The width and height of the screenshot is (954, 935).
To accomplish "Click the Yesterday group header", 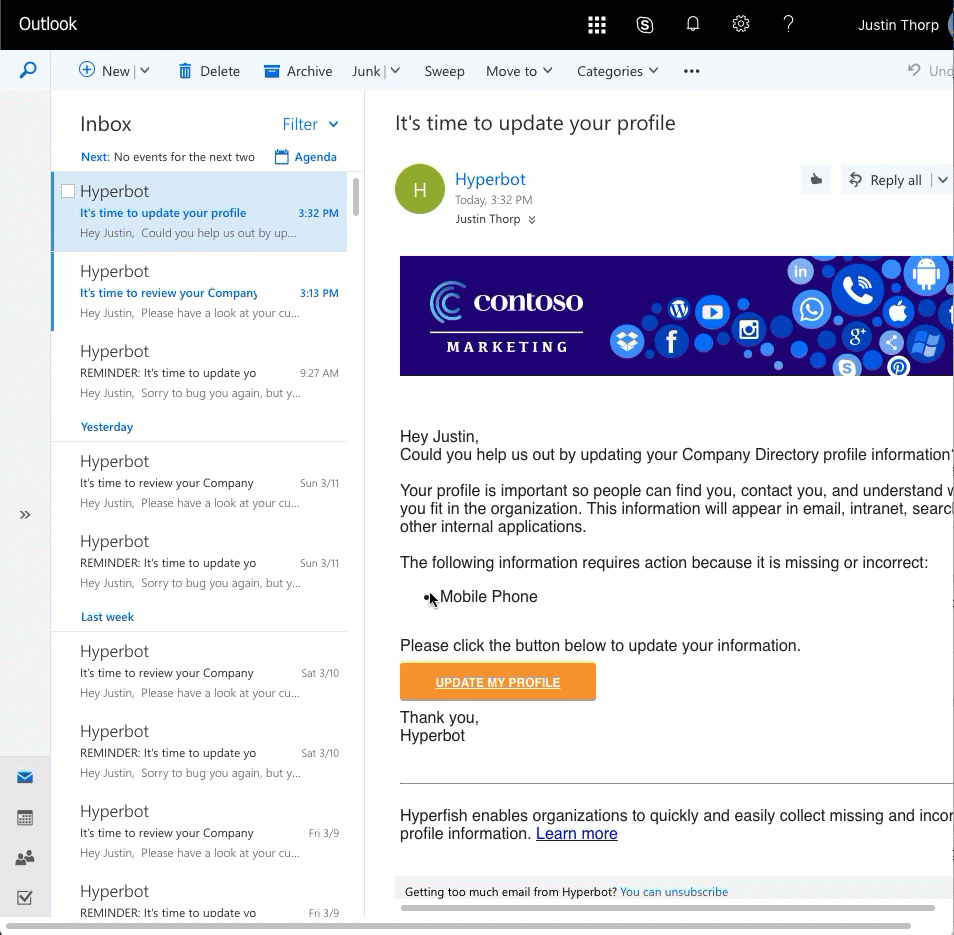I will [x=106, y=427].
